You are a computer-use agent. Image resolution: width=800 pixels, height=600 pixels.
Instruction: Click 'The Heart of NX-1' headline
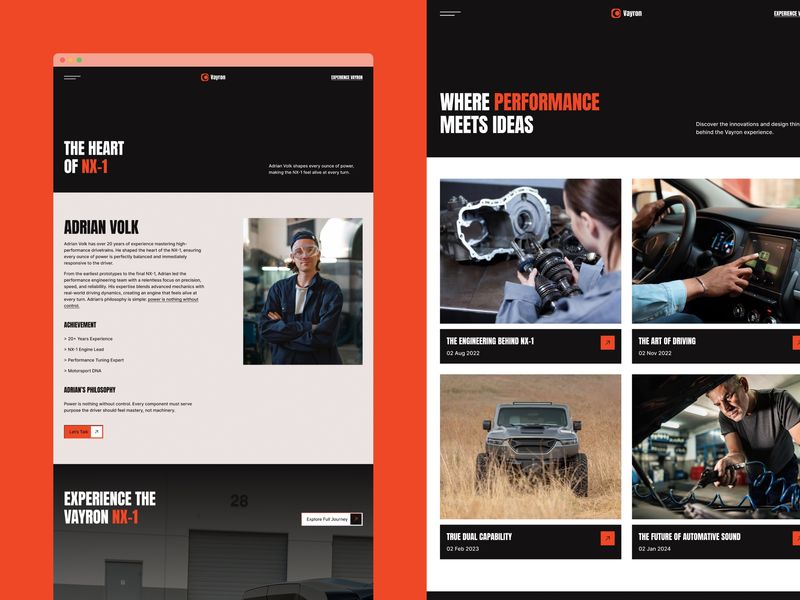click(94, 157)
